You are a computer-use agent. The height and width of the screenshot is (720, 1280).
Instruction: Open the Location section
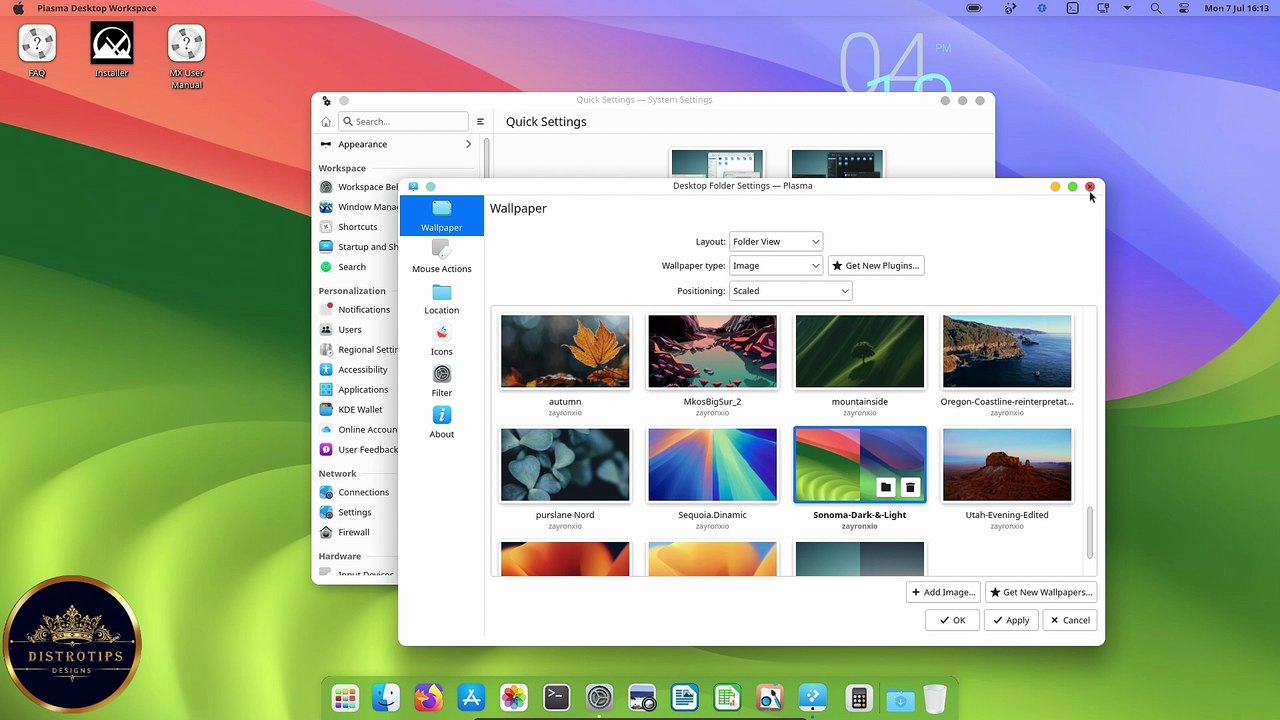click(441, 298)
